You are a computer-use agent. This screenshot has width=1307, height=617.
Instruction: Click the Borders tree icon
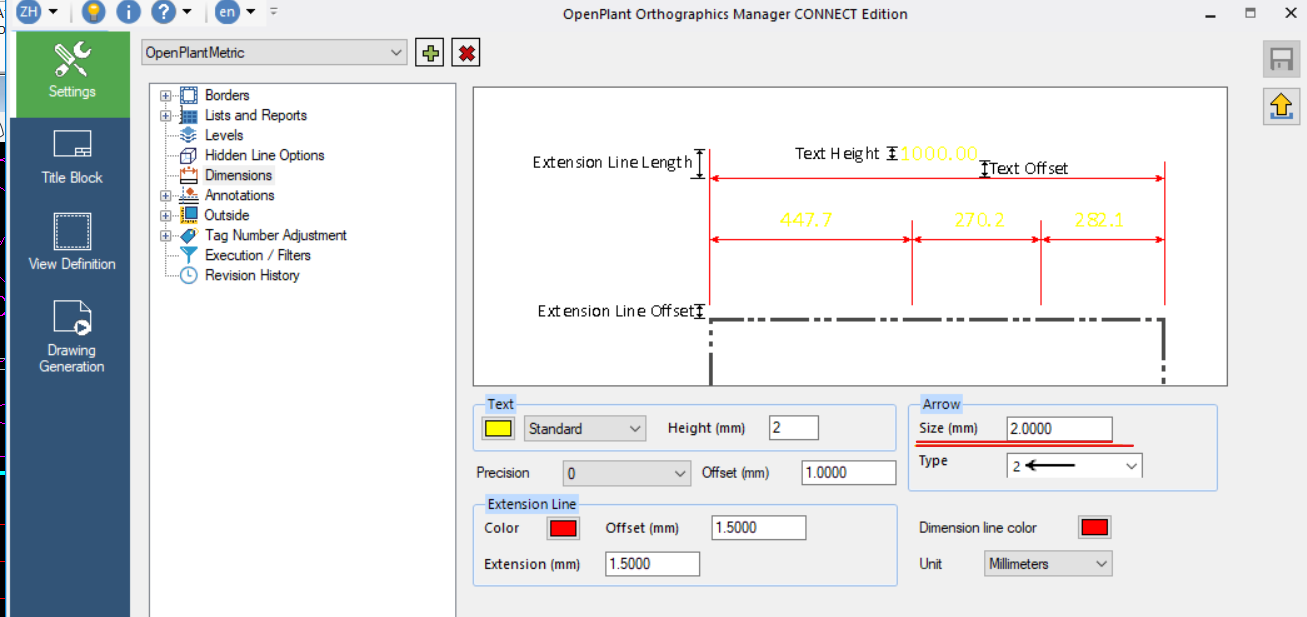(x=189, y=96)
